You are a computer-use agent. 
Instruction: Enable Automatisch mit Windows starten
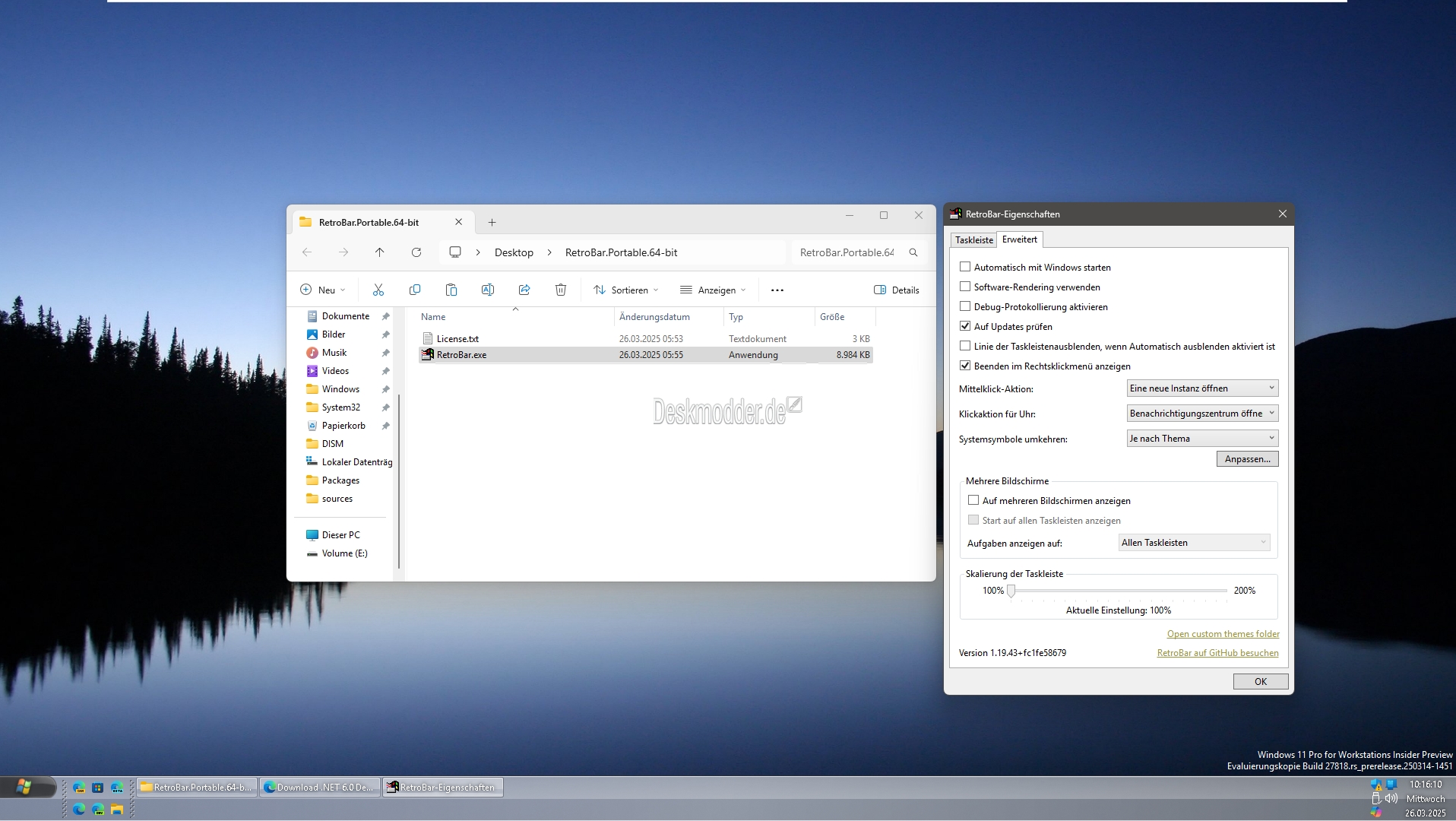coord(965,267)
